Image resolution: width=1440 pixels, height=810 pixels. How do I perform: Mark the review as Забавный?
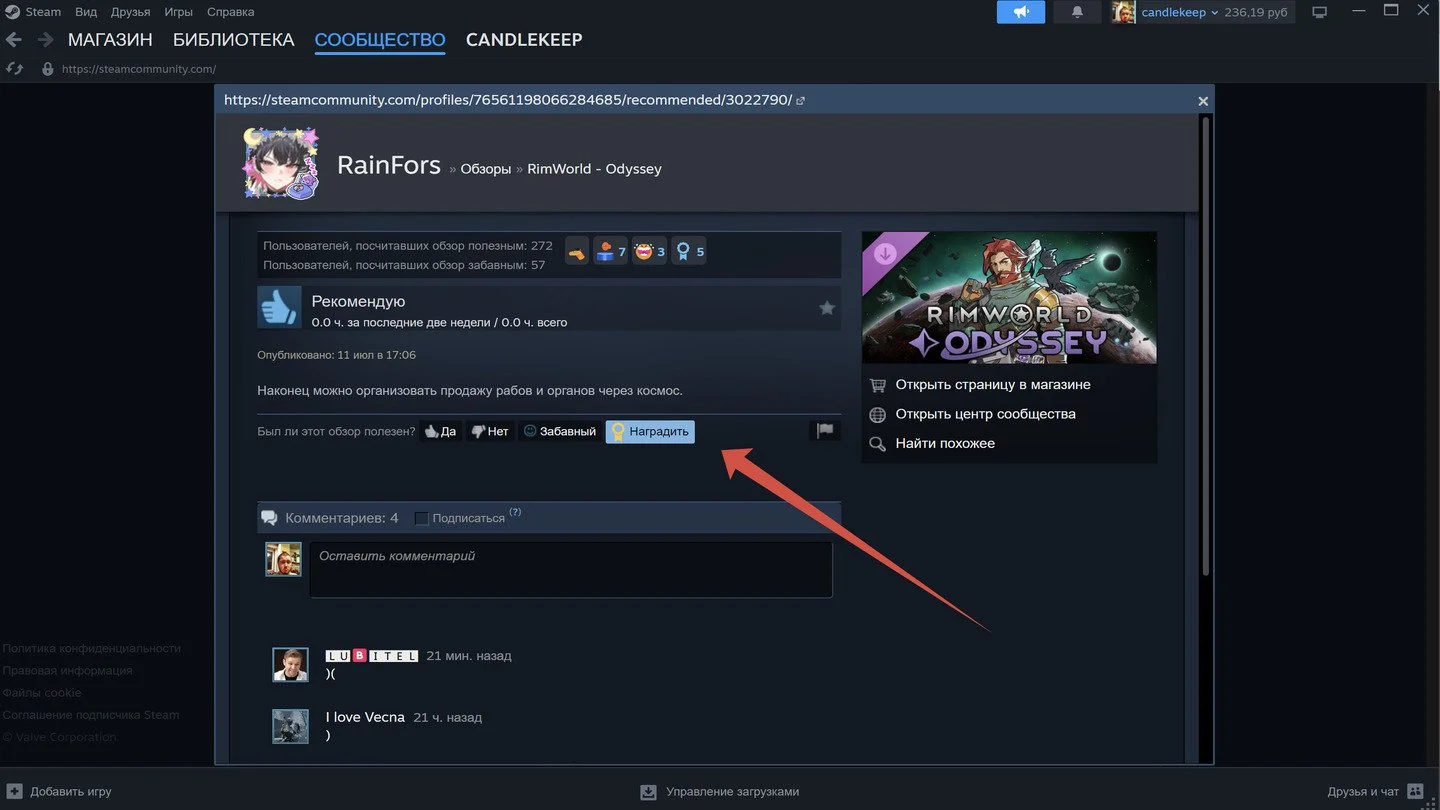[560, 432]
